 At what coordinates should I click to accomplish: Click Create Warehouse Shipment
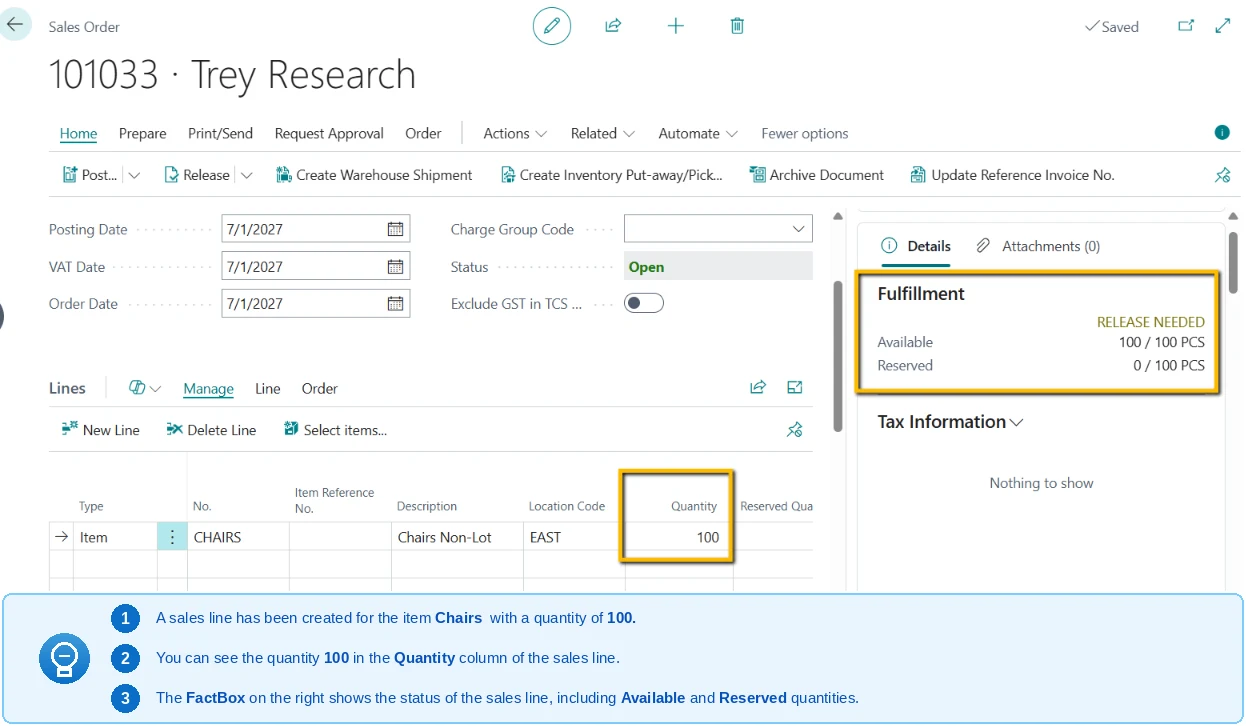tap(374, 175)
